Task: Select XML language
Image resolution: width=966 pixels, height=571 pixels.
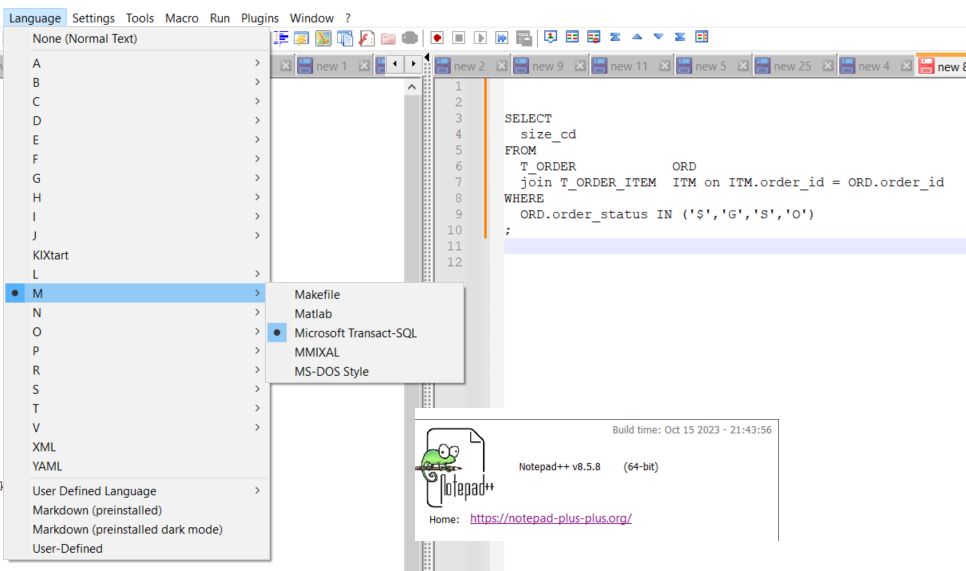Action: [x=137, y=447]
